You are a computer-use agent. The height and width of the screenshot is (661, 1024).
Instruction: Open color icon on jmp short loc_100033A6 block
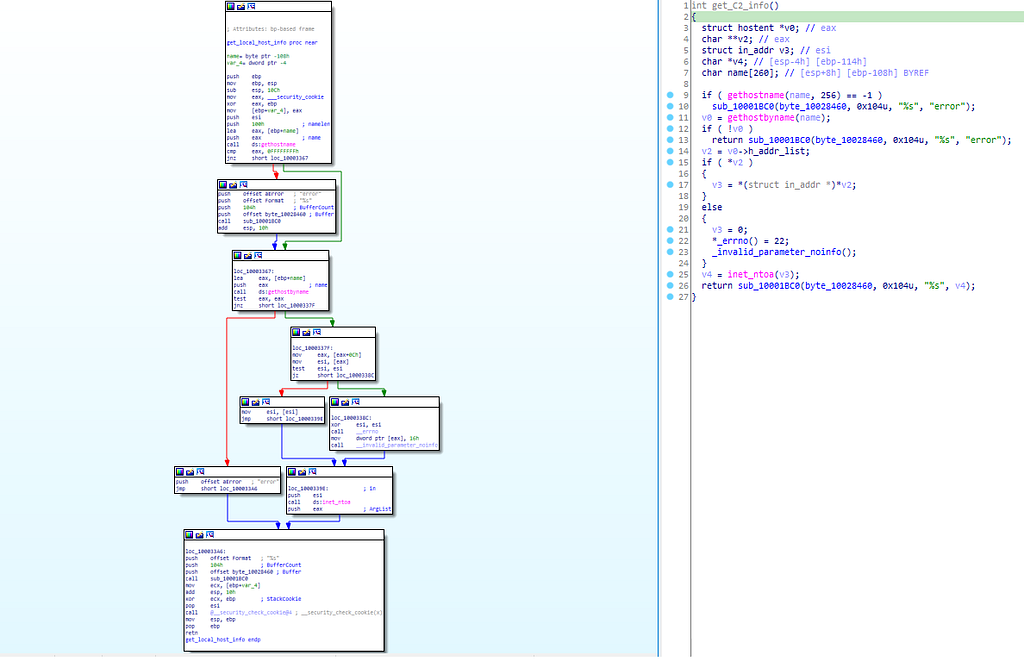tap(180, 472)
